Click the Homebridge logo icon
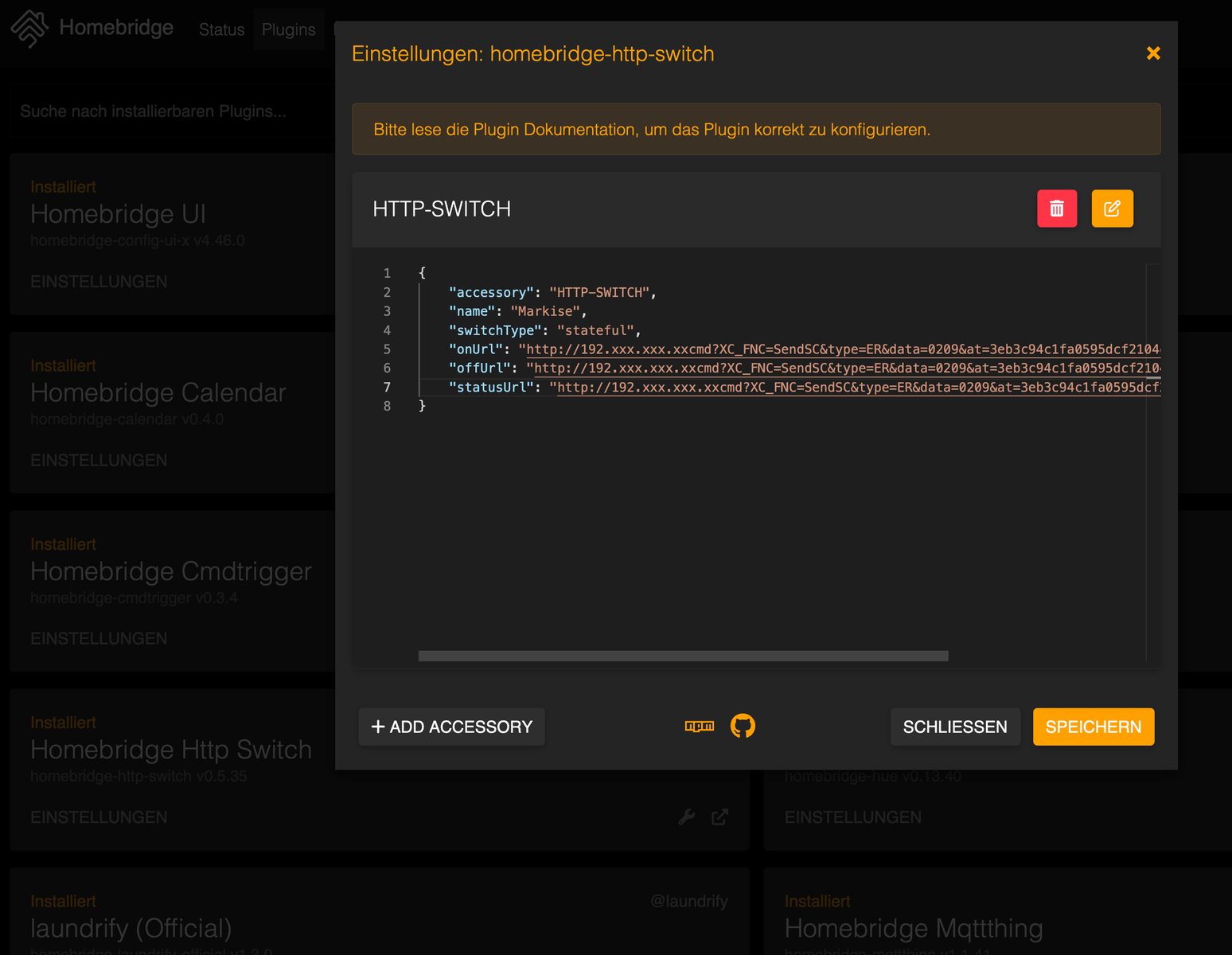 coord(29,28)
